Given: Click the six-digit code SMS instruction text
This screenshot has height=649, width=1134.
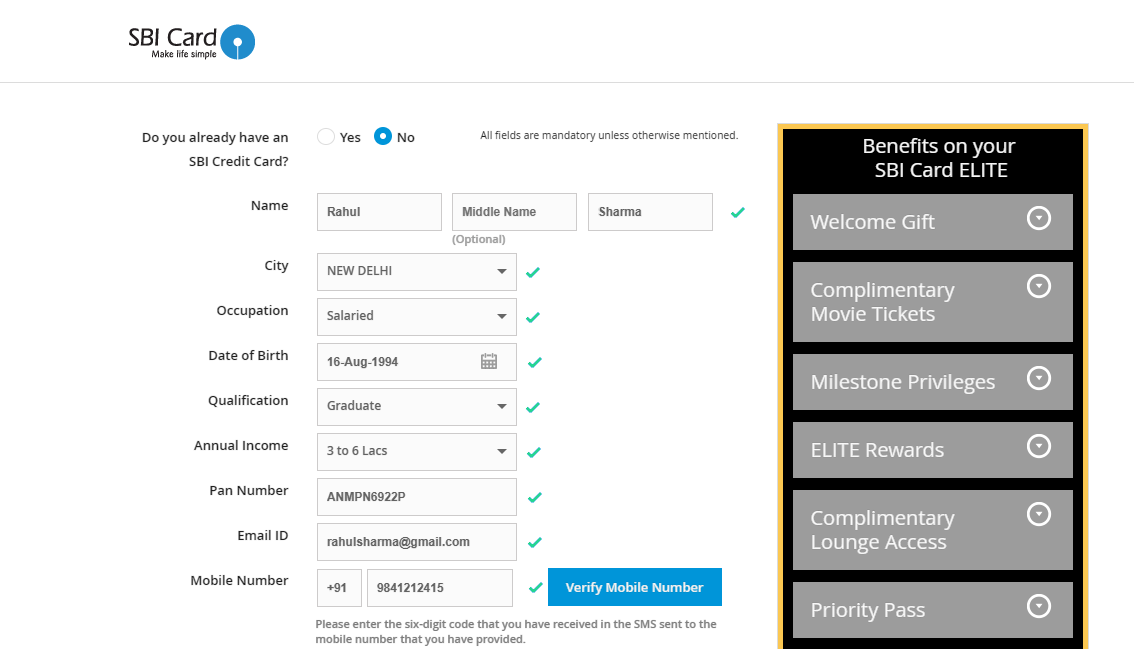Looking at the screenshot, I should coord(516,632).
